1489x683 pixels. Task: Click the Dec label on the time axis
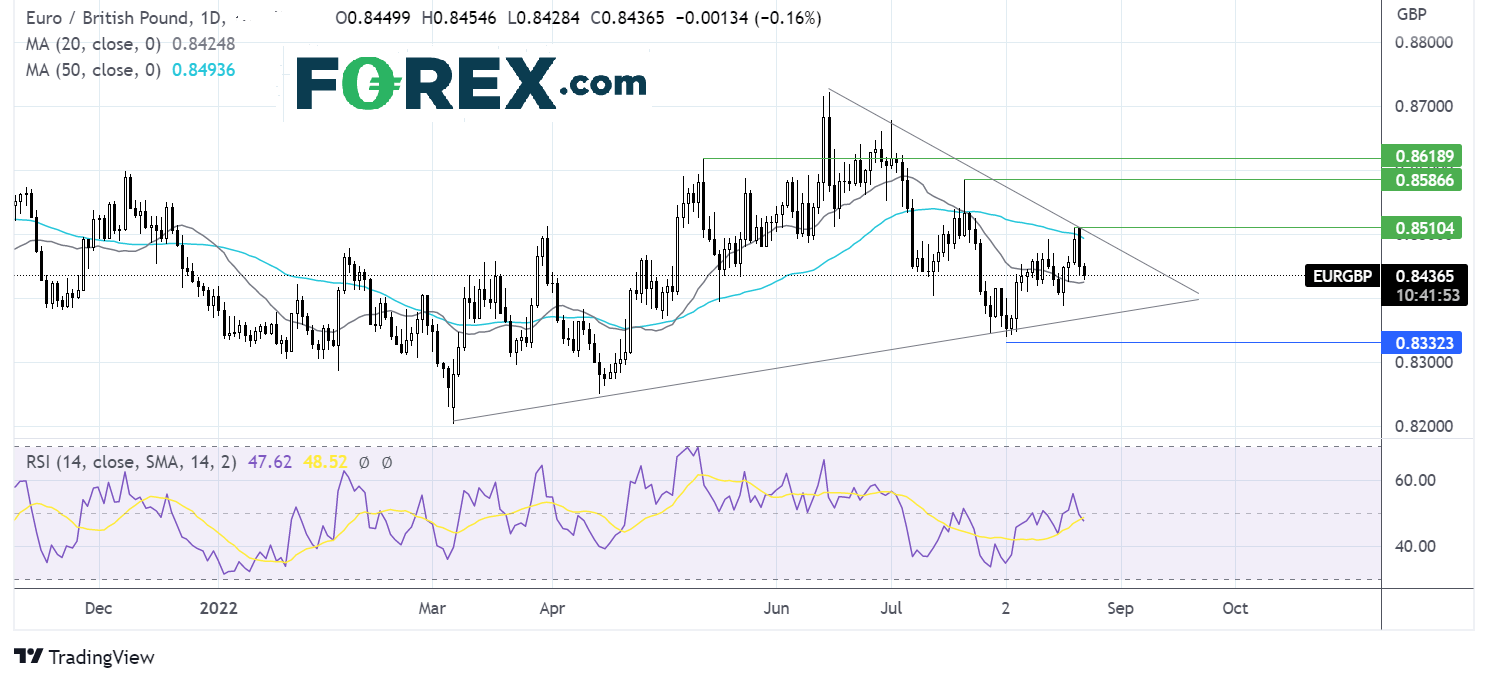[x=99, y=607]
